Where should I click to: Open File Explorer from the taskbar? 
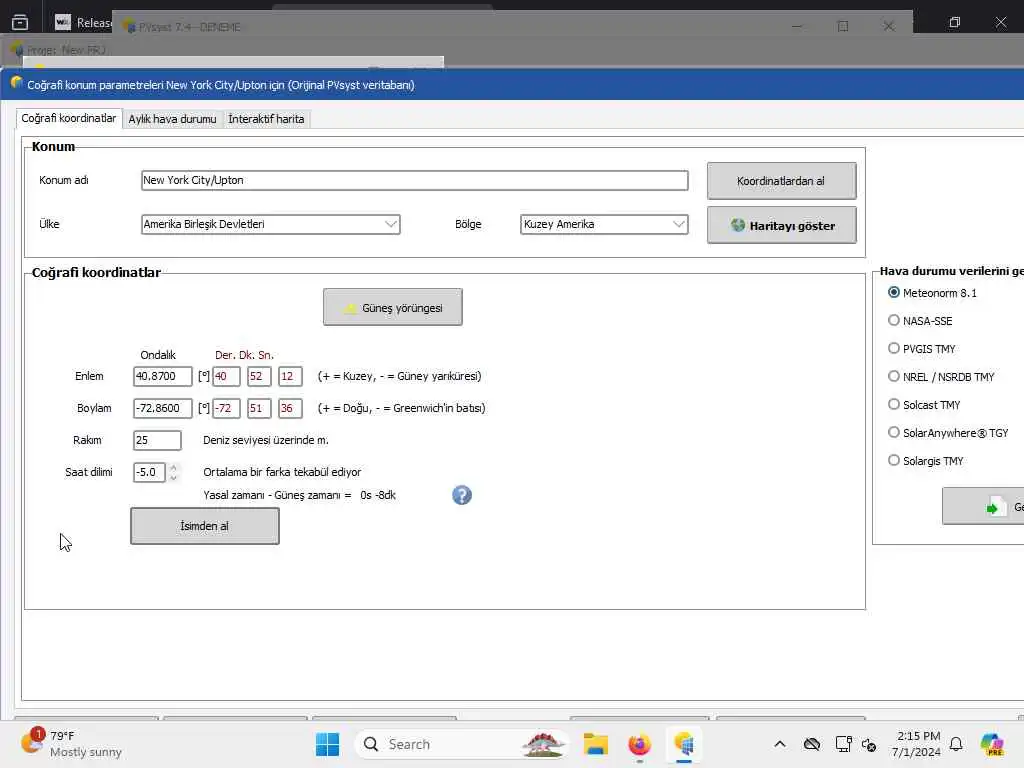point(596,744)
